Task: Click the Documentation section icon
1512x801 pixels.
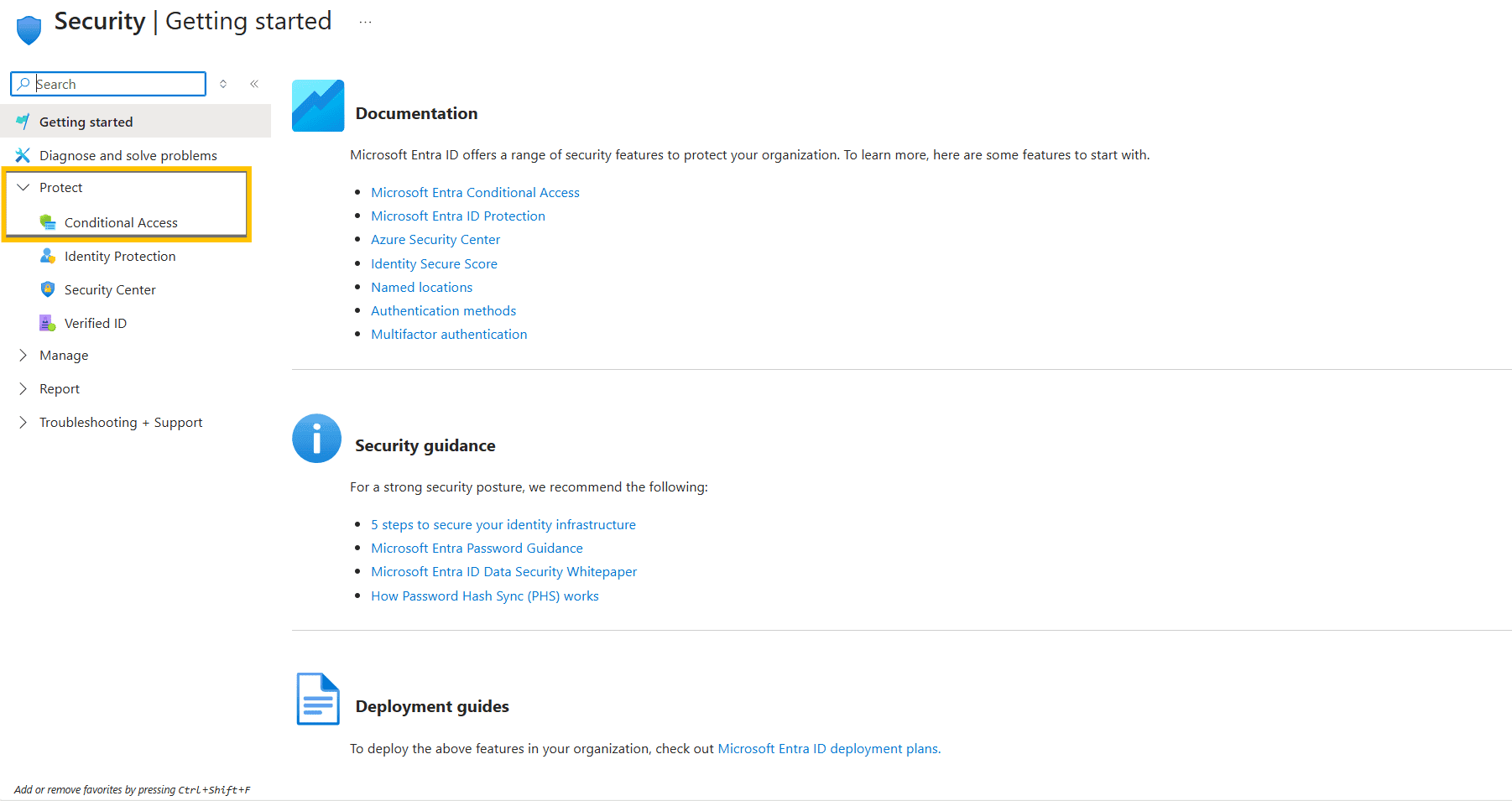Action: [317, 105]
